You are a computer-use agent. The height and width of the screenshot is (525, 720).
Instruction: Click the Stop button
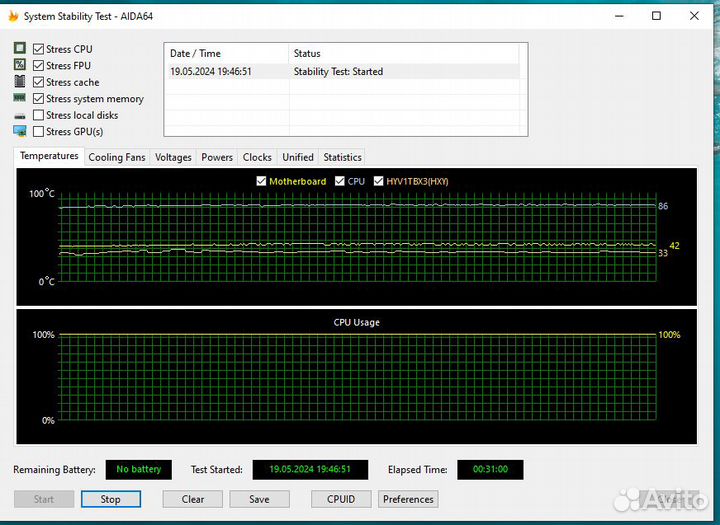coord(111,499)
